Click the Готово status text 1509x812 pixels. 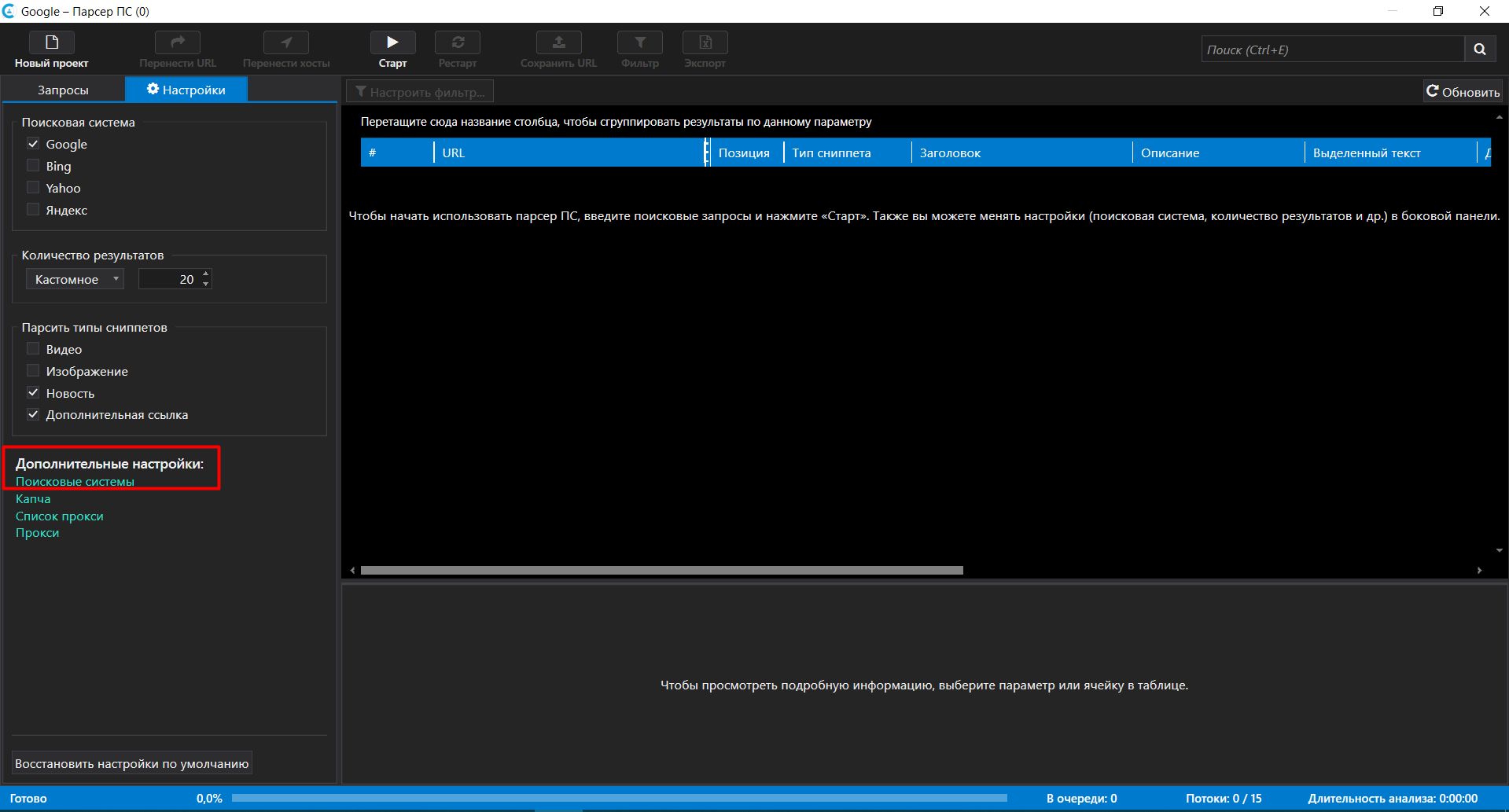[28, 798]
